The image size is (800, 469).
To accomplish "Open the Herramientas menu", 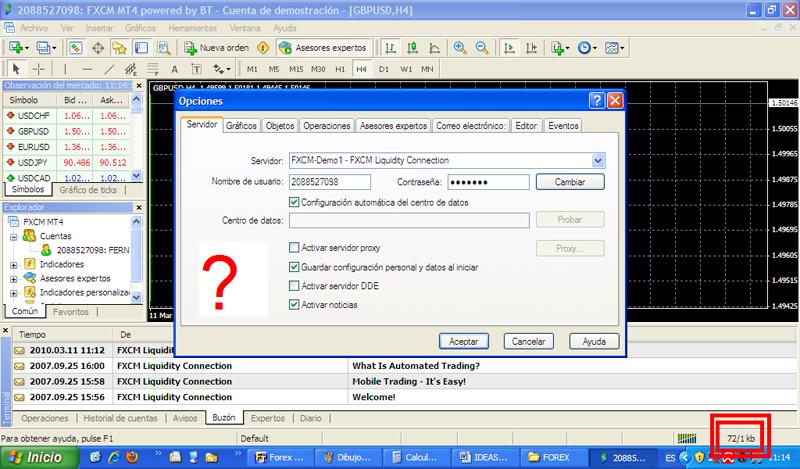I will click(193, 28).
